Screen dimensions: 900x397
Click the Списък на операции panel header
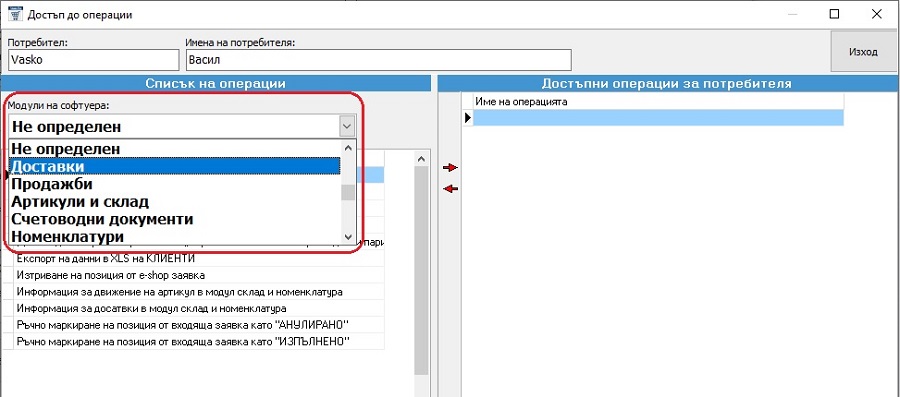pos(215,83)
